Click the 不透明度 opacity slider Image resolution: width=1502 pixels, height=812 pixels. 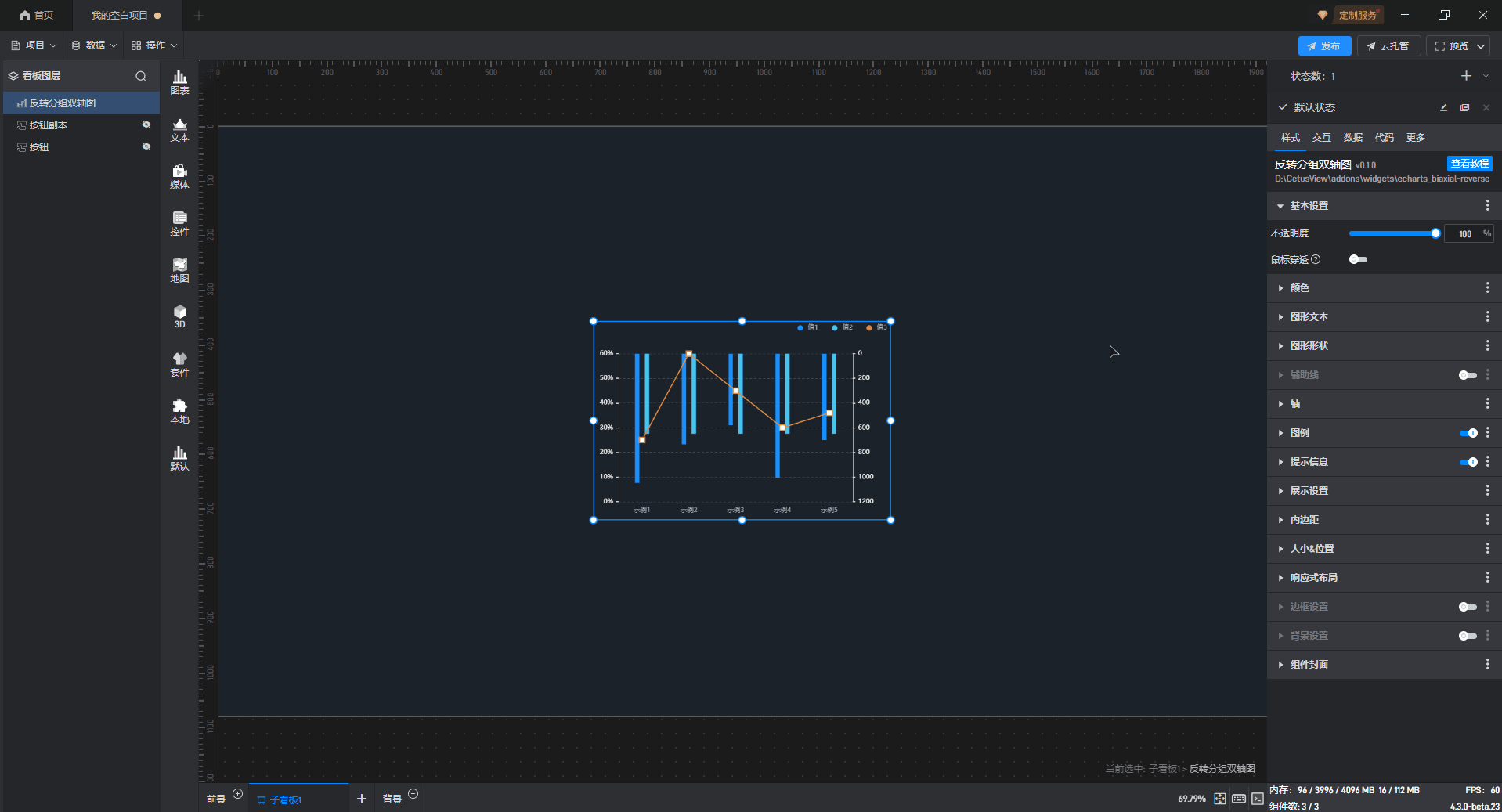click(1392, 233)
